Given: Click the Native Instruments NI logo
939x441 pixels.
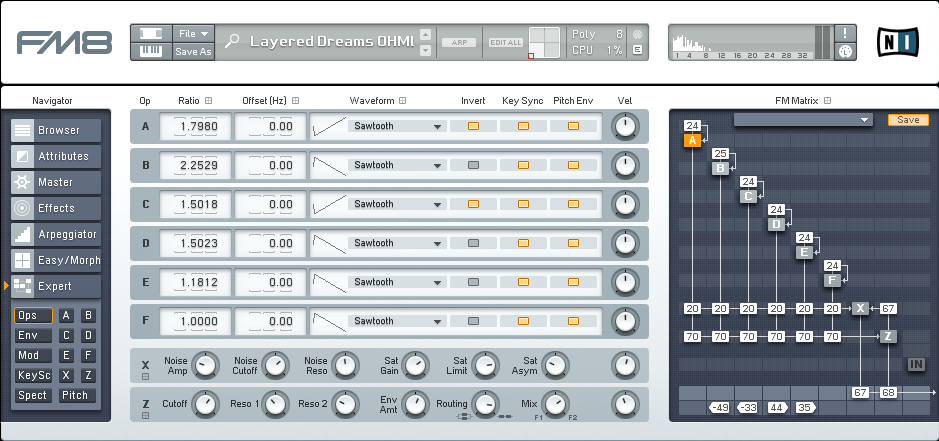Looking at the screenshot, I should pyautogui.click(x=897, y=42).
